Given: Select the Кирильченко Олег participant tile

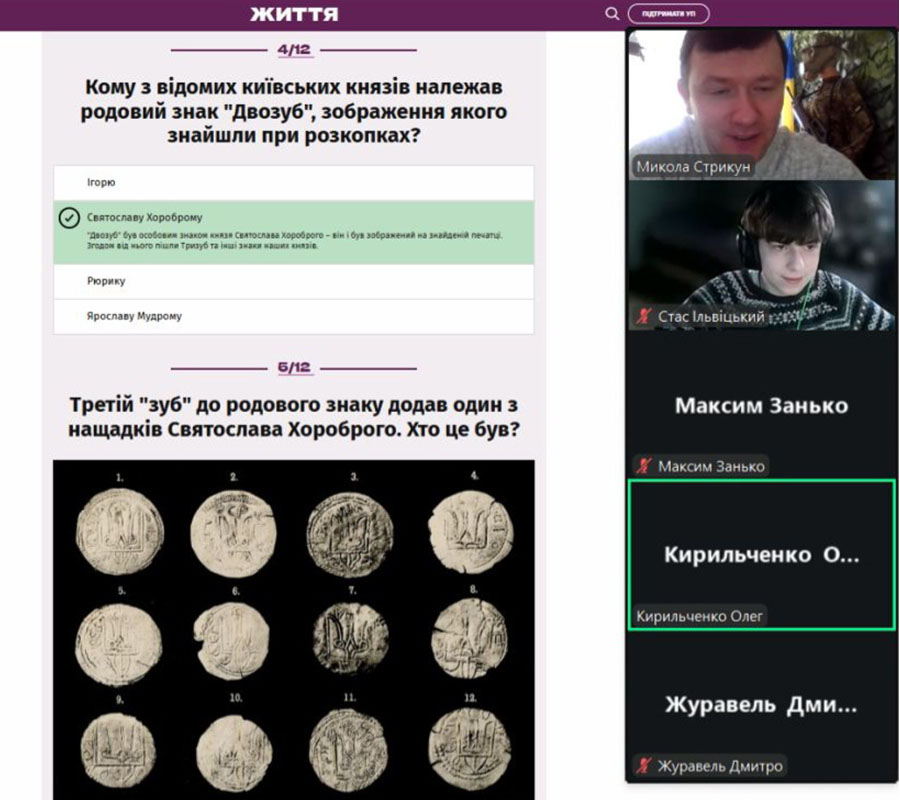Looking at the screenshot, I should point(761,554).
